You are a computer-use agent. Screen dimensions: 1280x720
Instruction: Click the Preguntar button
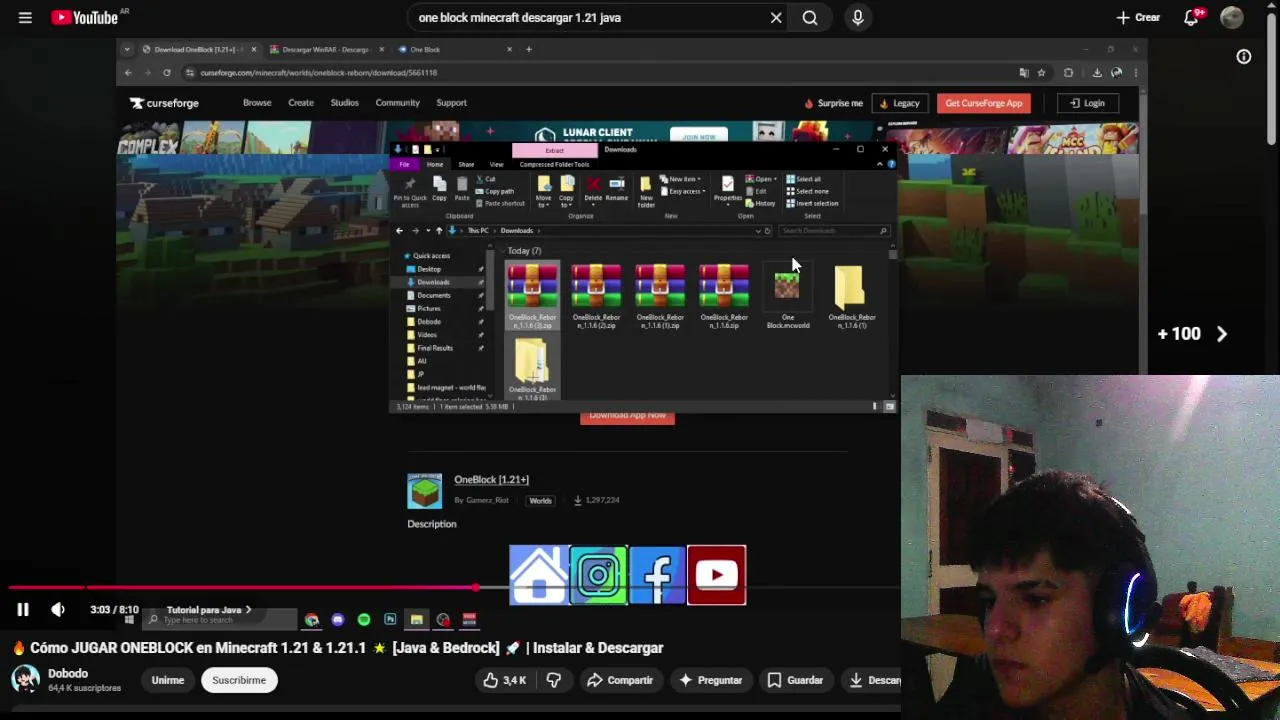(x=710, y=680)
